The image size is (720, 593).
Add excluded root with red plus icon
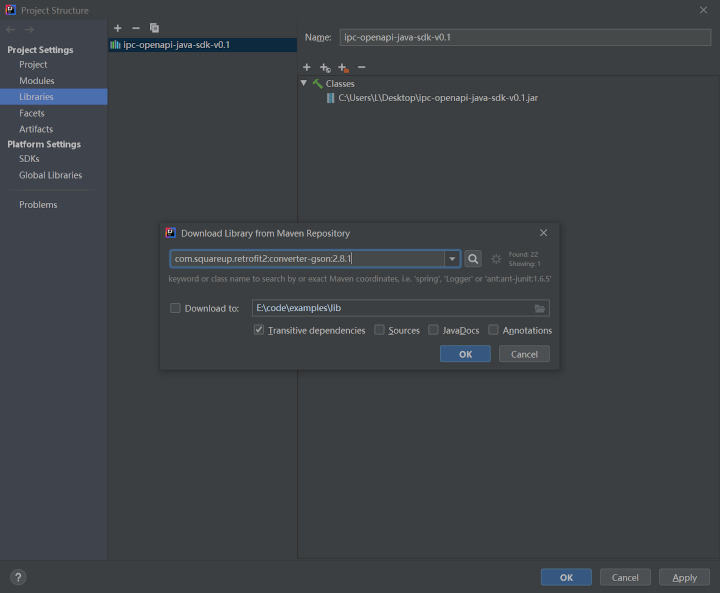[343, 68]
